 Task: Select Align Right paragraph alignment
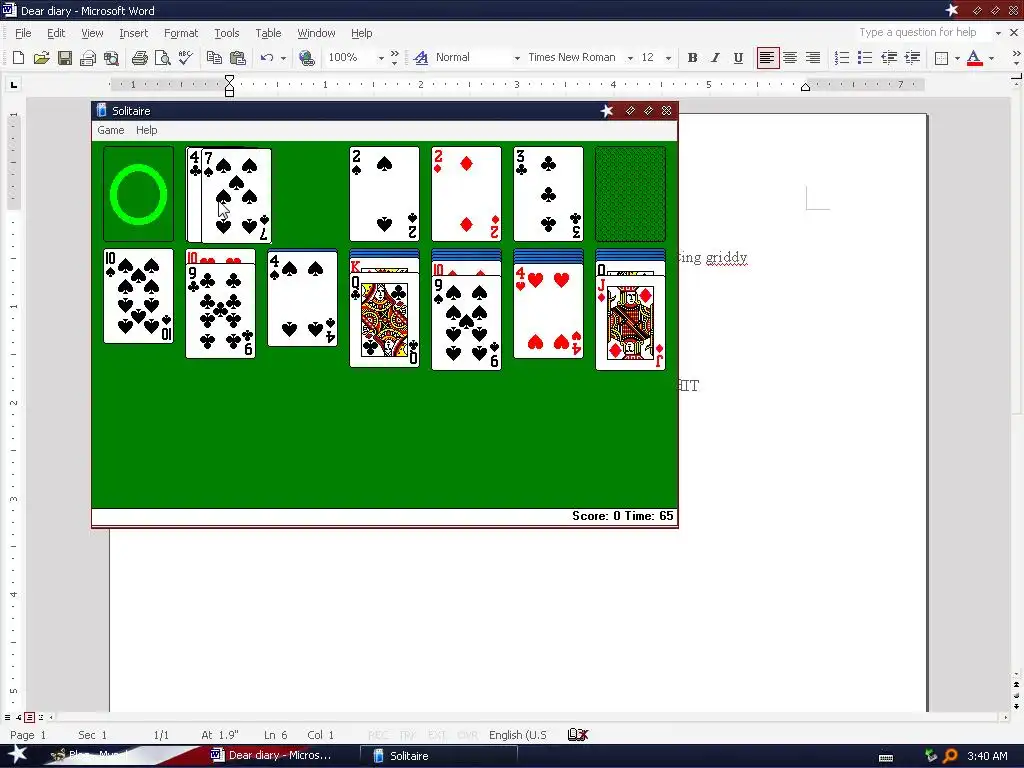click(x=813, y=58)
